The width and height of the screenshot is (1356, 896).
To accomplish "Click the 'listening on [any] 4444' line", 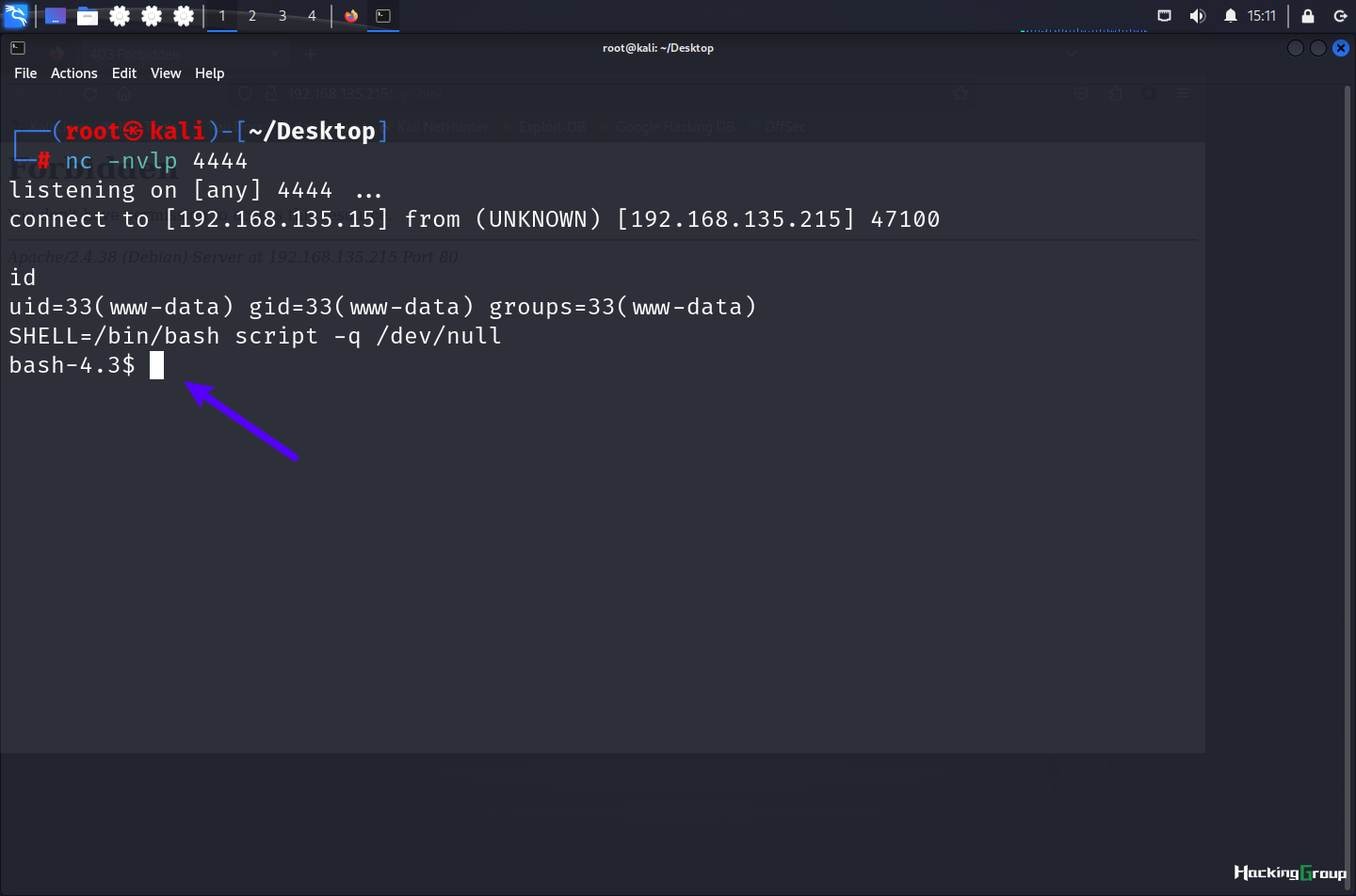I will coord(196,190).
